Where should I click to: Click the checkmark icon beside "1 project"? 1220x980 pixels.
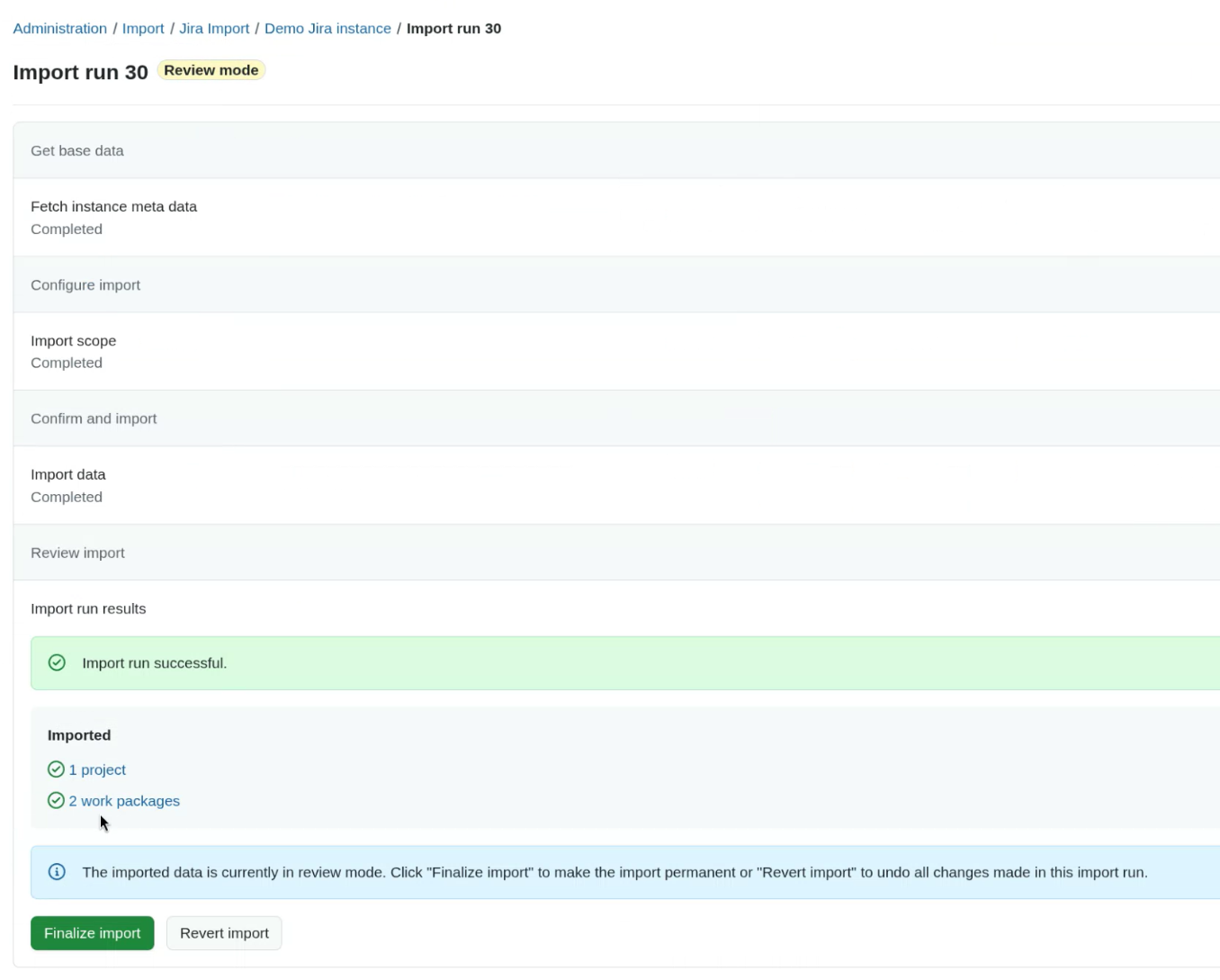pos(56,769)
